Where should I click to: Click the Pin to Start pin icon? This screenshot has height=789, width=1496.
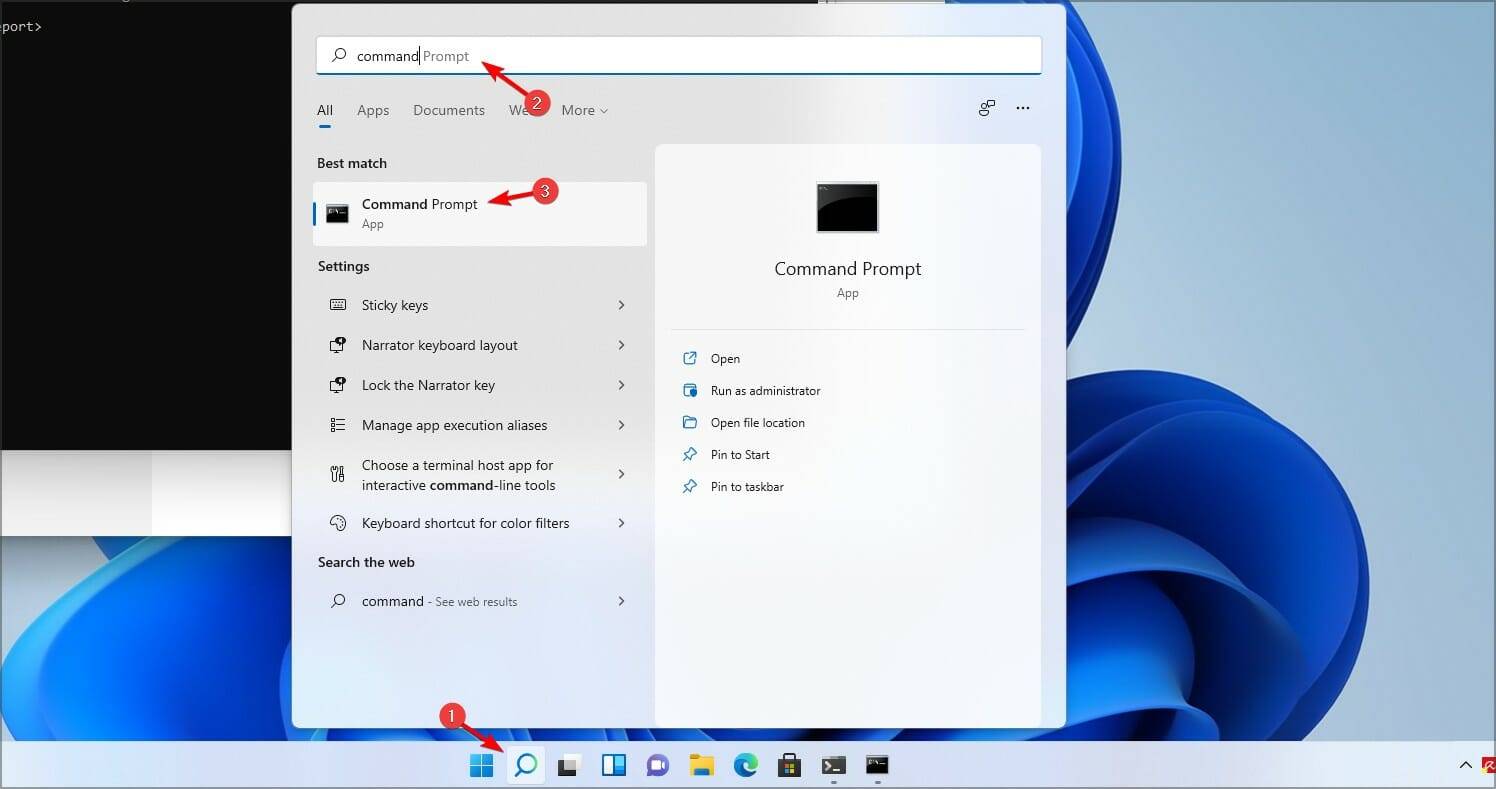[690, 455]
